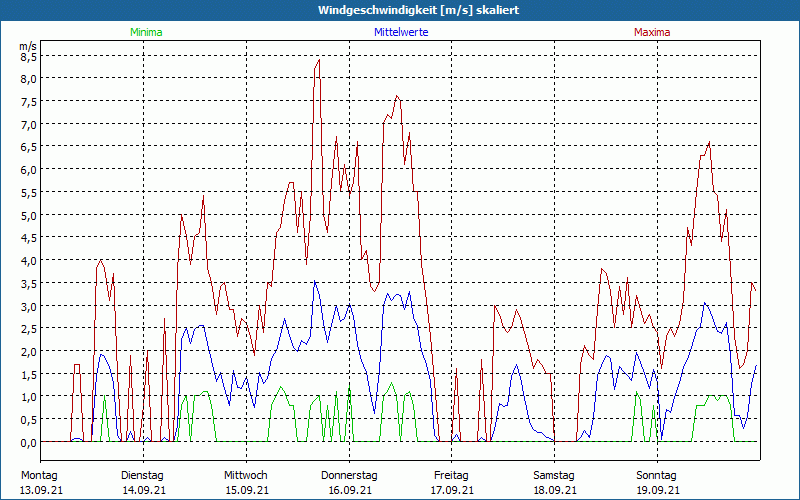Click the 'Mittwoch' day label
800x500 pixels.
(246, 476)
